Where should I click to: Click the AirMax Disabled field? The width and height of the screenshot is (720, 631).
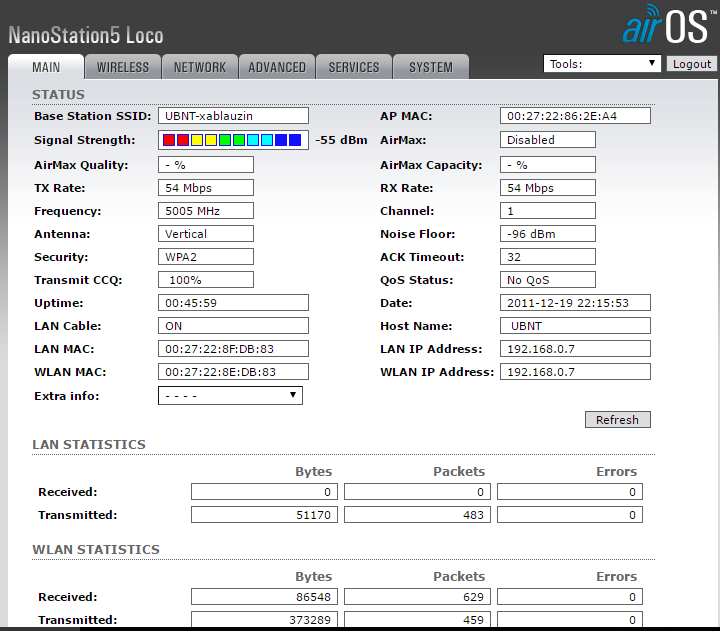pyautogui.click(x=548, y=140)
